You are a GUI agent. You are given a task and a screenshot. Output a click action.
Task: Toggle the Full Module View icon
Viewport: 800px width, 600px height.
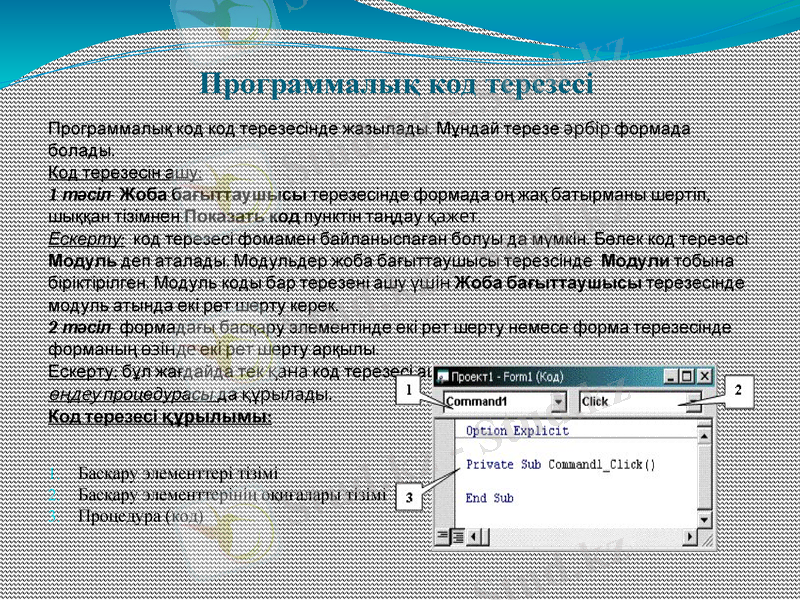457,534
